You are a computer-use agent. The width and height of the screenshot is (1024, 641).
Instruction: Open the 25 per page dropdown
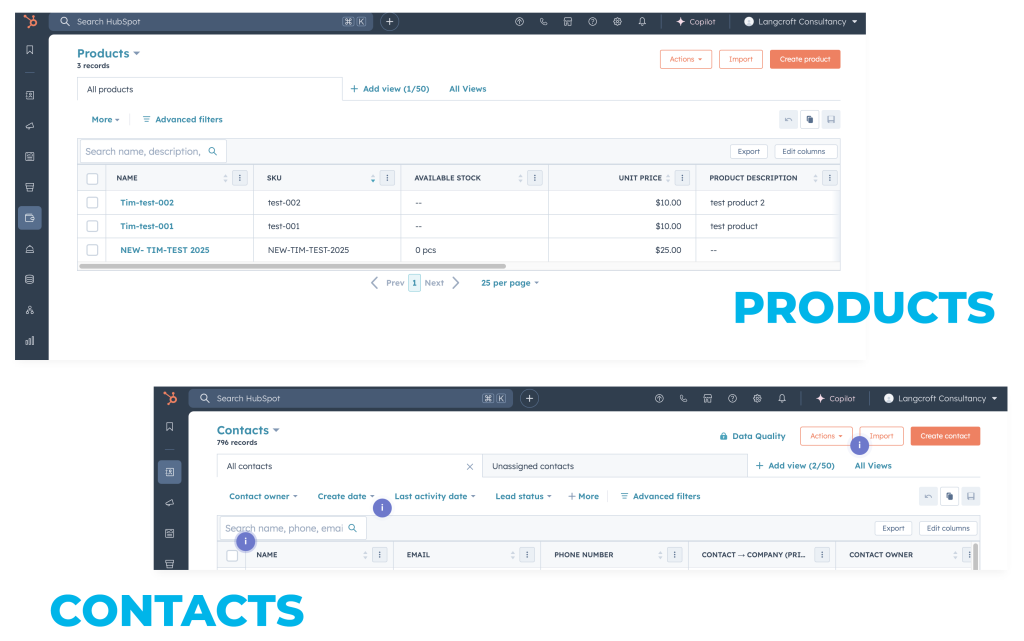click(x=510, y=283)
